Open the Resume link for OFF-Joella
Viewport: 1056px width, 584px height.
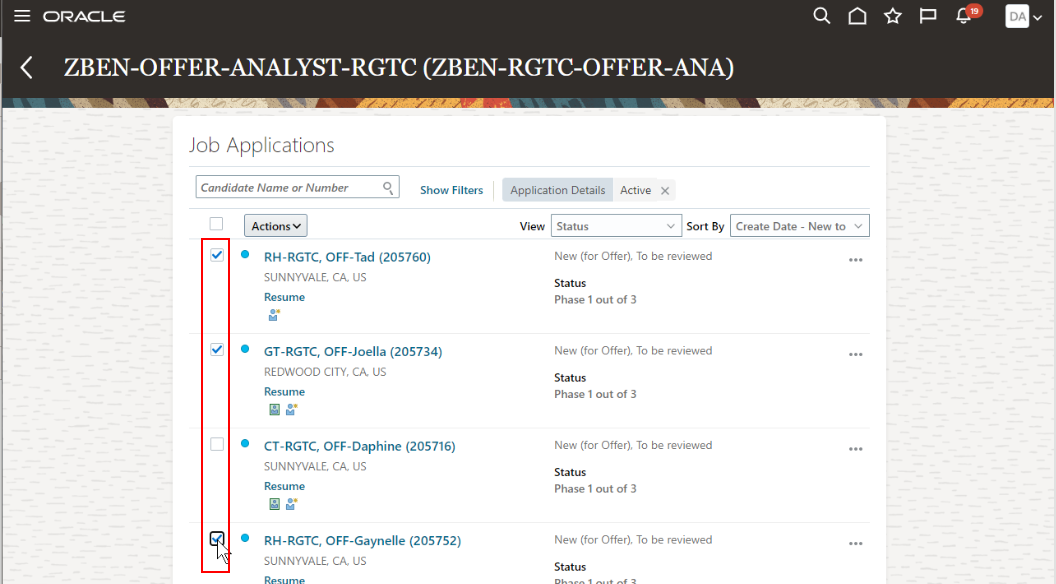284,391
